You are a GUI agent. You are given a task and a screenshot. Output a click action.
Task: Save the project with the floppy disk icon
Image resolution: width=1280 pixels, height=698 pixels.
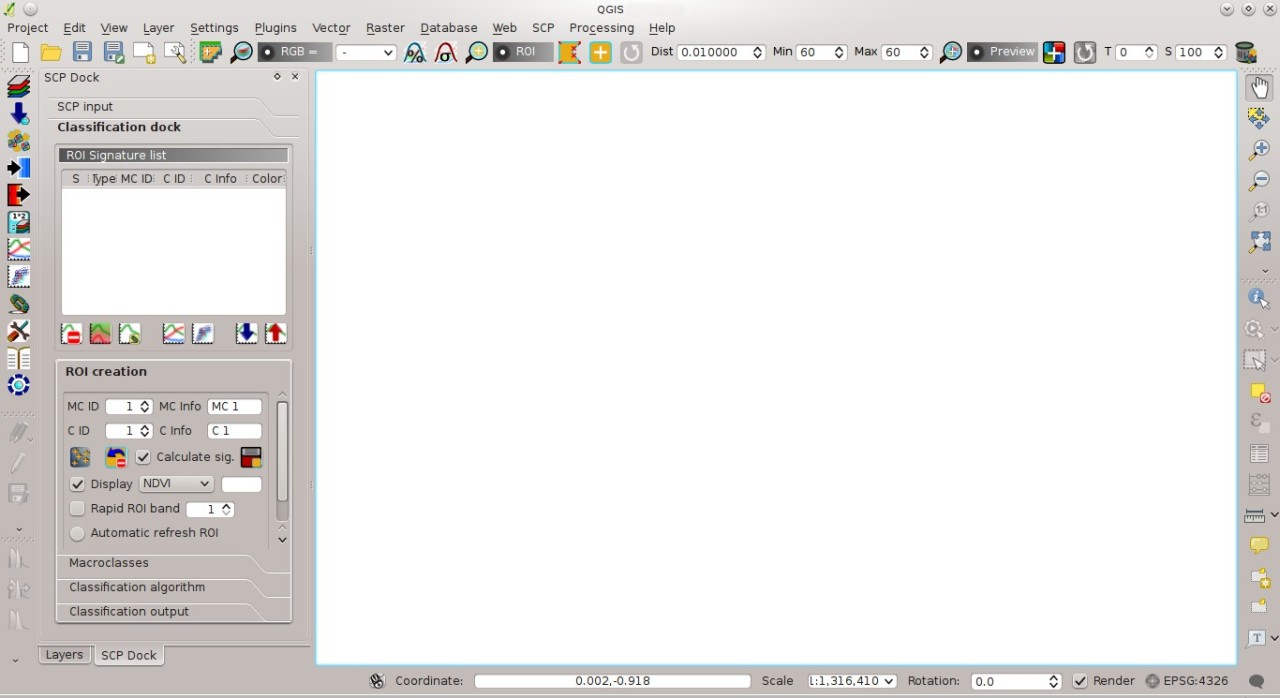(x=82, y=52)
